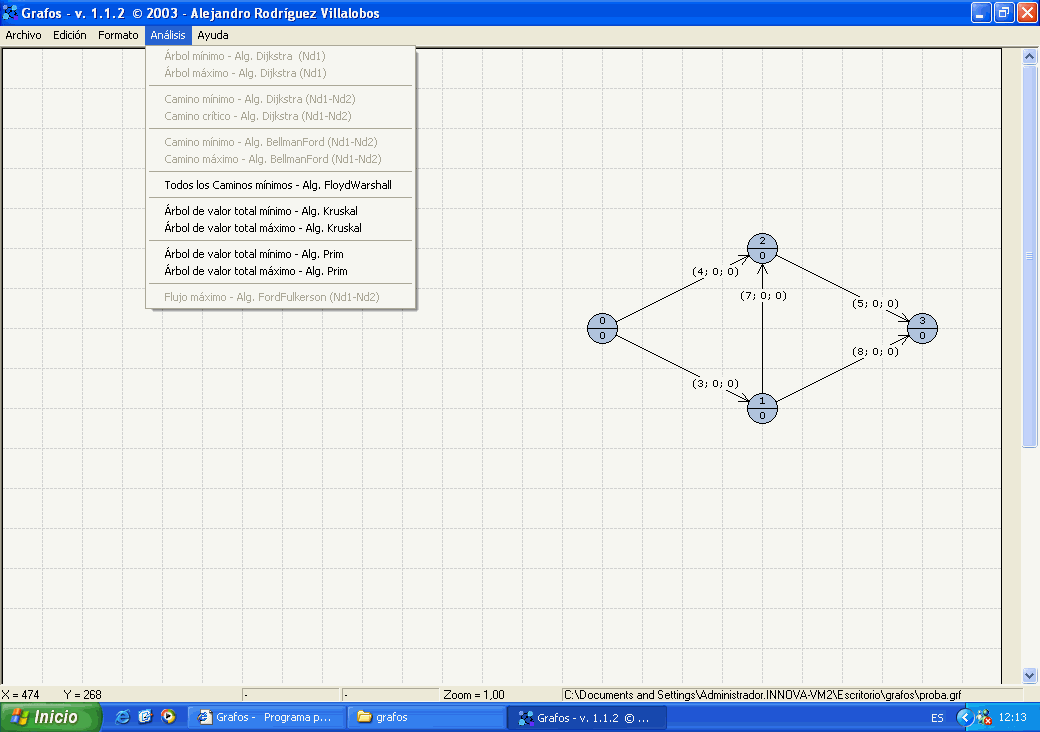The height and width of the screenshot is (732, 1040).
Task: Click the edge label (7; 0; 0)
Action: point(763,295)
